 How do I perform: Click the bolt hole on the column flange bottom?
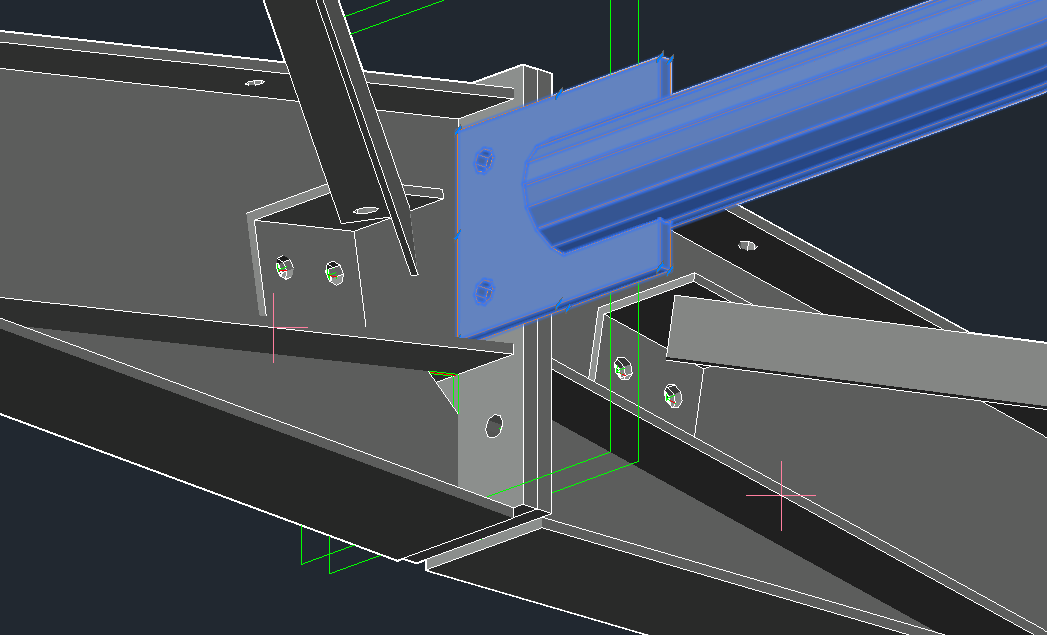pyautogui.click(x=494, y=425)
